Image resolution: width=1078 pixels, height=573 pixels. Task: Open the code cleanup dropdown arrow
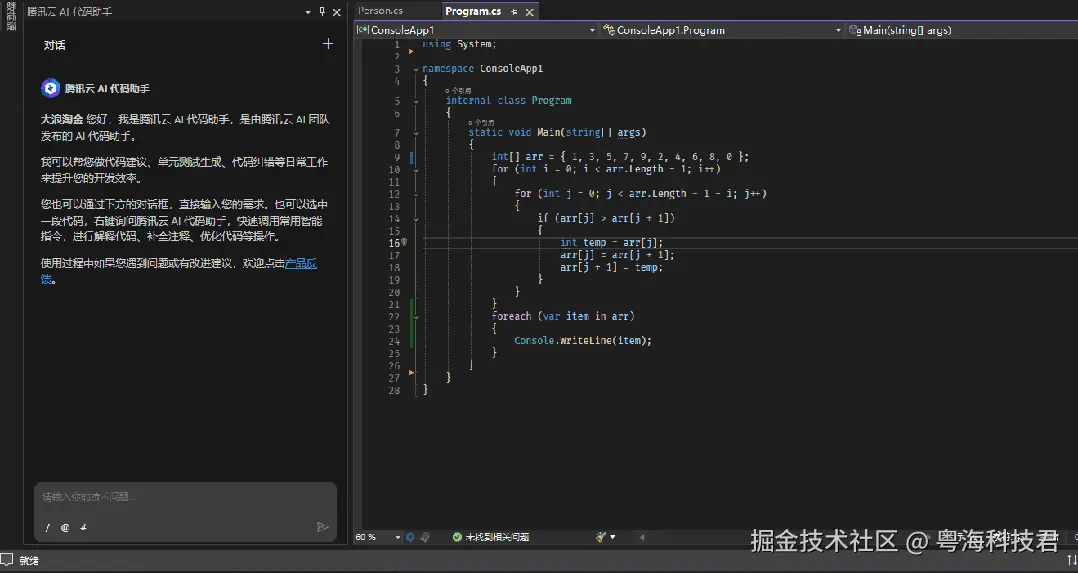coord(613,537)
